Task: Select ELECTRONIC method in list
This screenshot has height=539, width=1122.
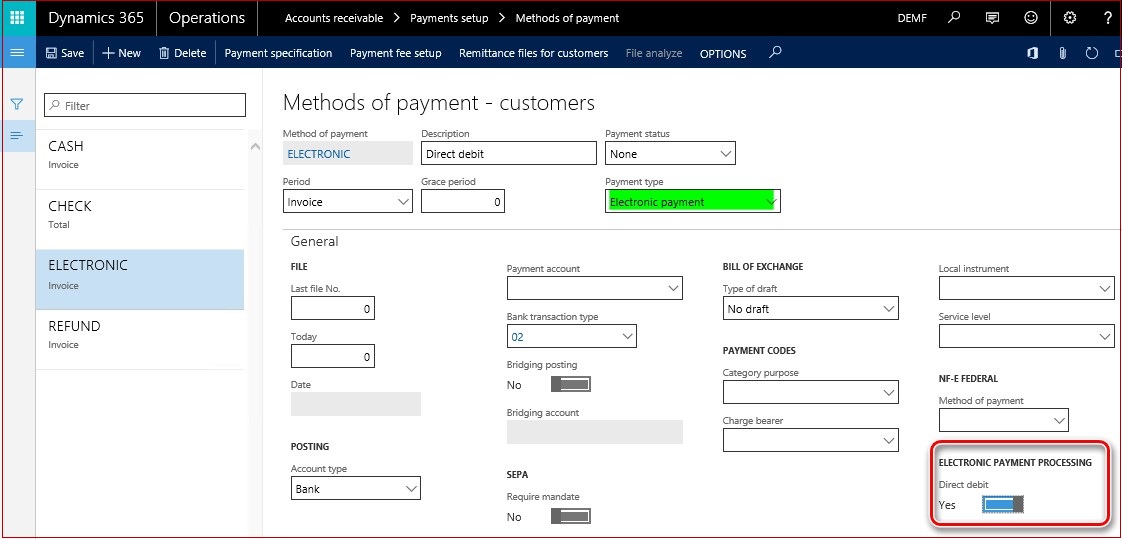Action: click(140, 279)
